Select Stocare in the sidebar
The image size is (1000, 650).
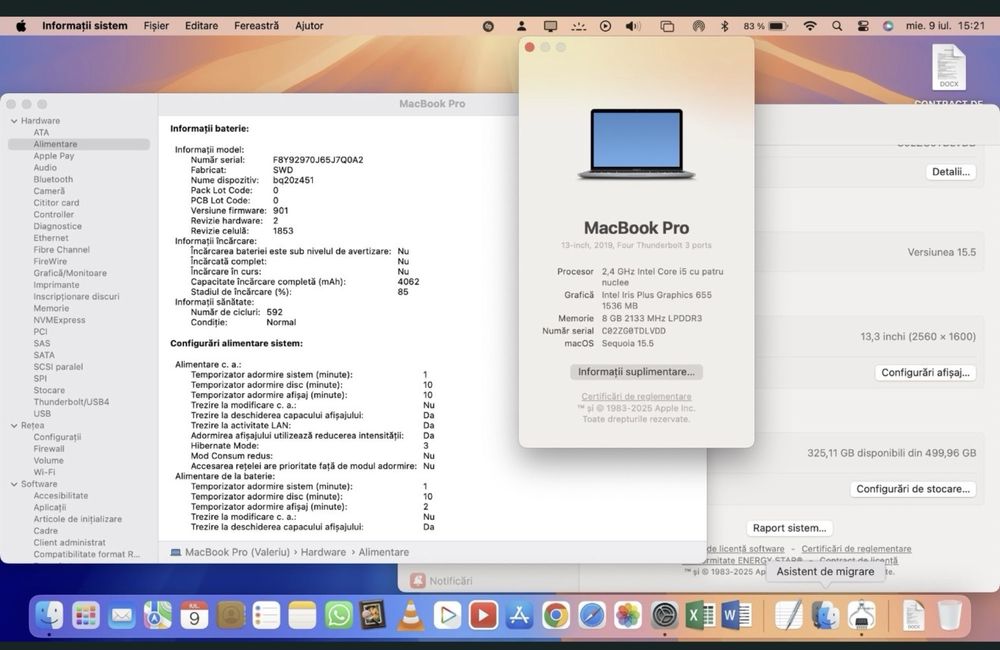pos(49,390)
